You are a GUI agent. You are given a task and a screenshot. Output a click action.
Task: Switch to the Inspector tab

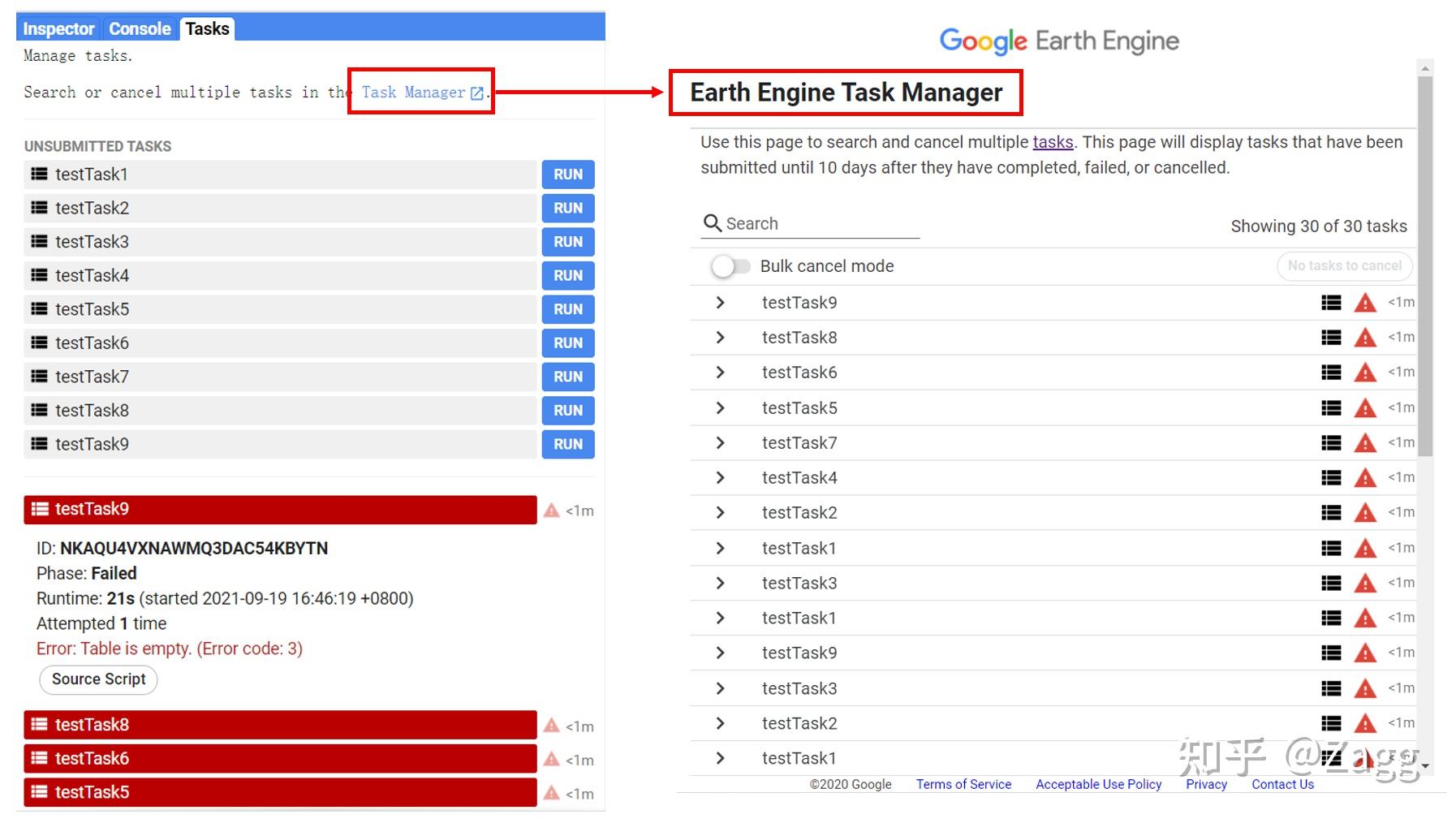click(58, 28)
